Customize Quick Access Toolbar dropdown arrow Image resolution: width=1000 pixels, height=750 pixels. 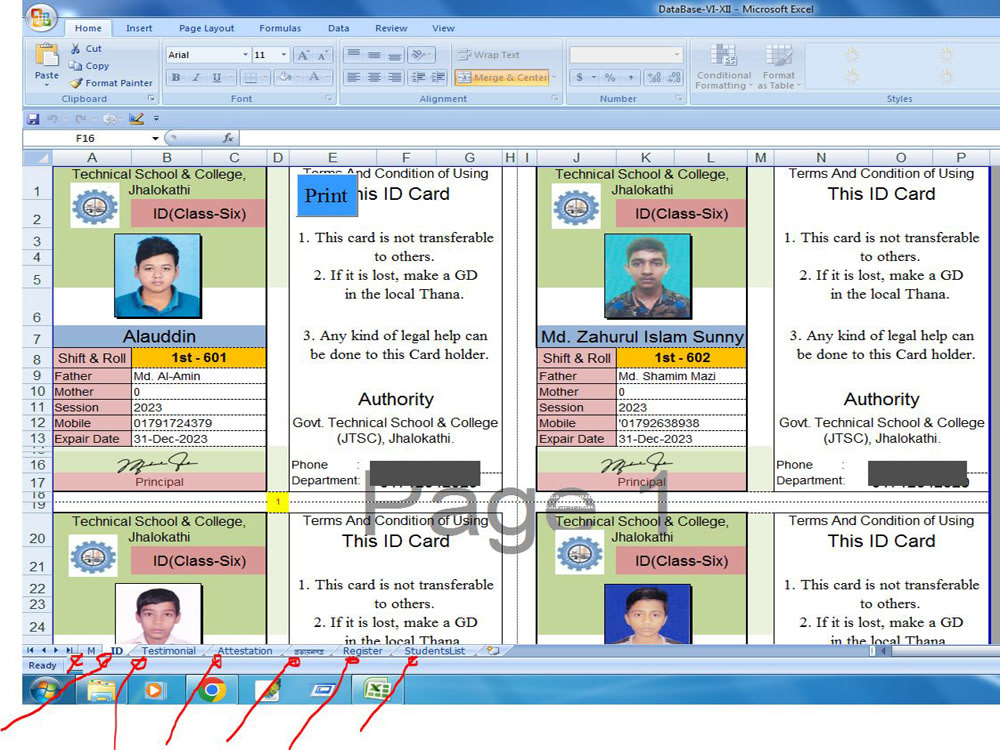tap(156, 119)
